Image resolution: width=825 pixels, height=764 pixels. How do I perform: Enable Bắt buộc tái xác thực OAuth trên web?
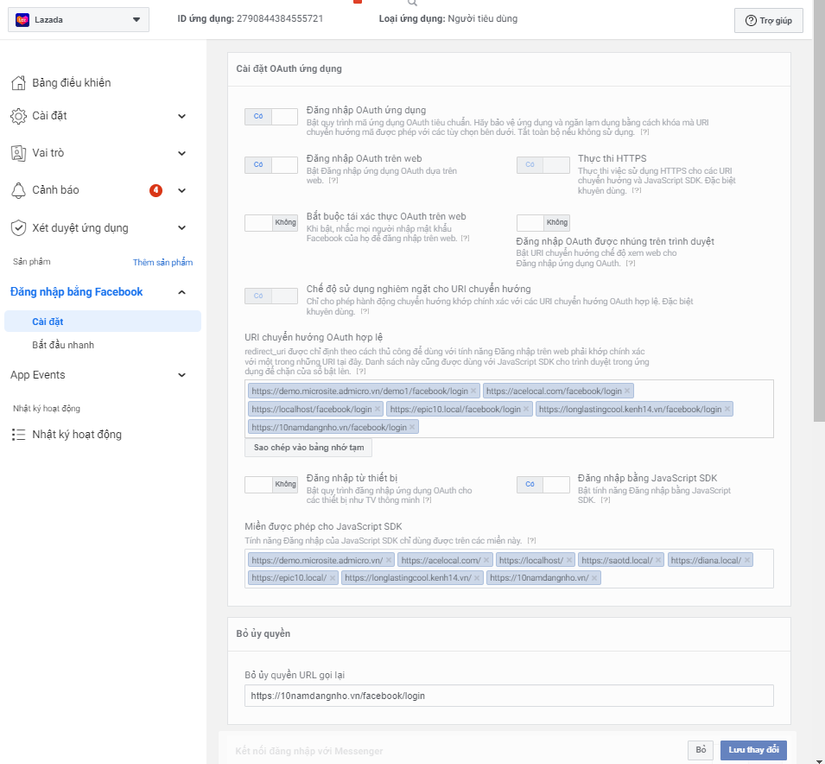pyautogui.click(x=271, y=223)
